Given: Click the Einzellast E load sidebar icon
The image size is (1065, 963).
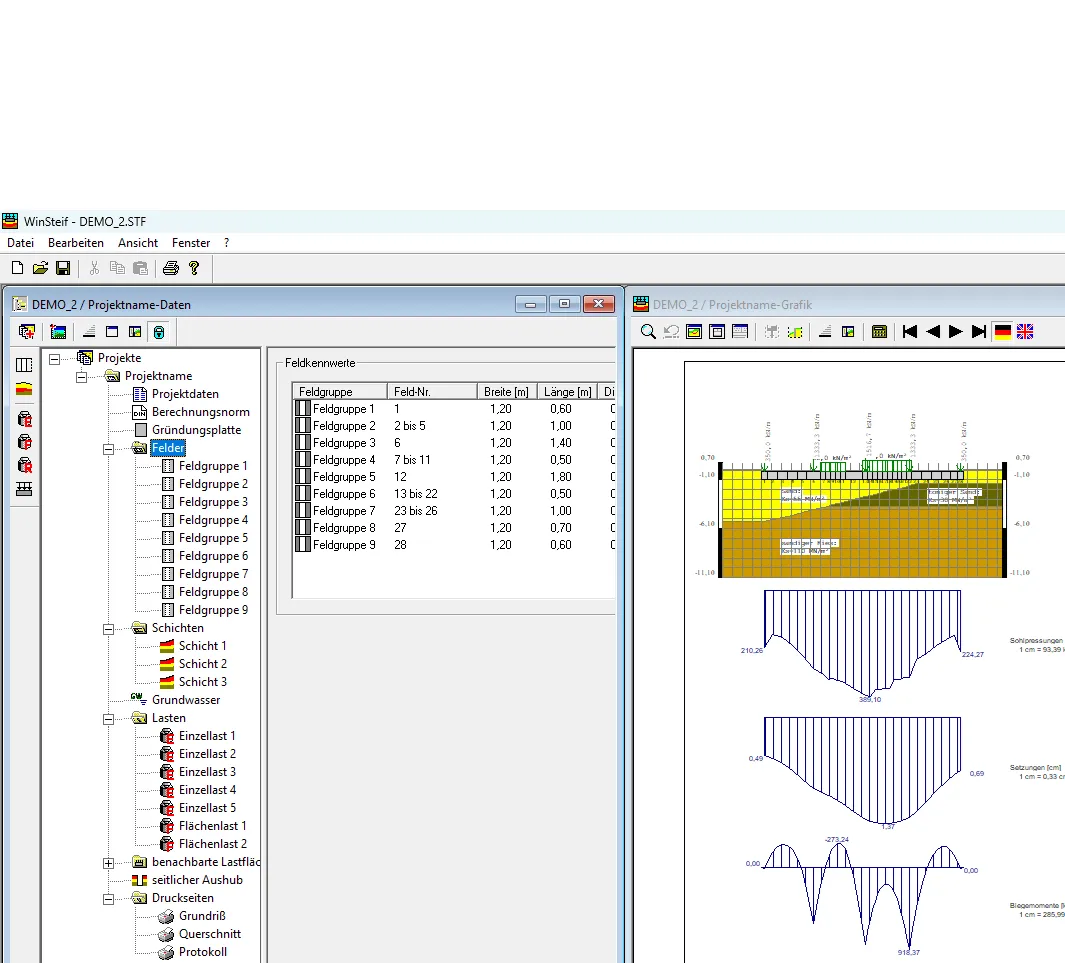Looking at the screenshot, I should tap(24, 419).
